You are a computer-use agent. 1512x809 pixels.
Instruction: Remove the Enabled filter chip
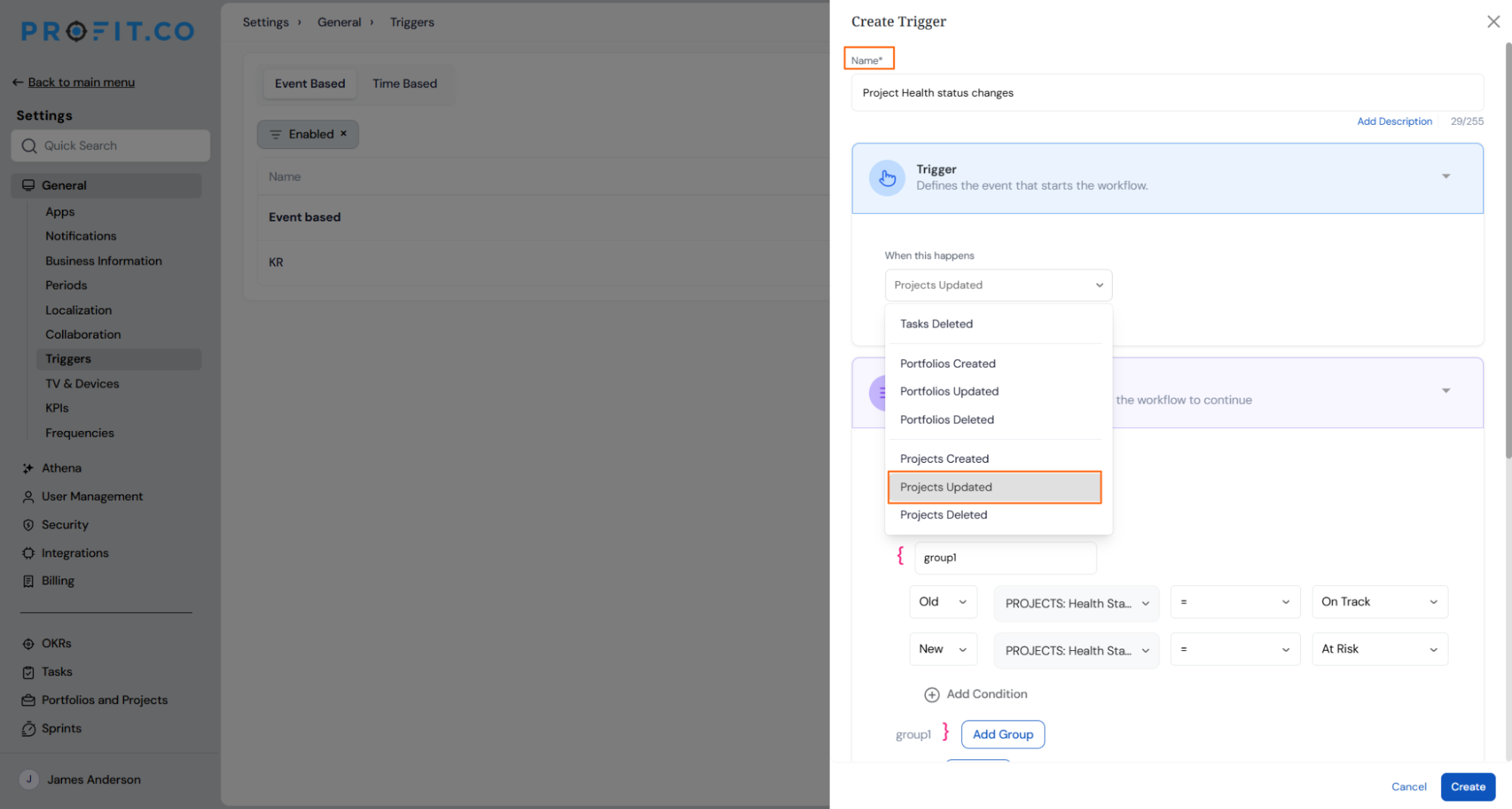tap(343, 134)
